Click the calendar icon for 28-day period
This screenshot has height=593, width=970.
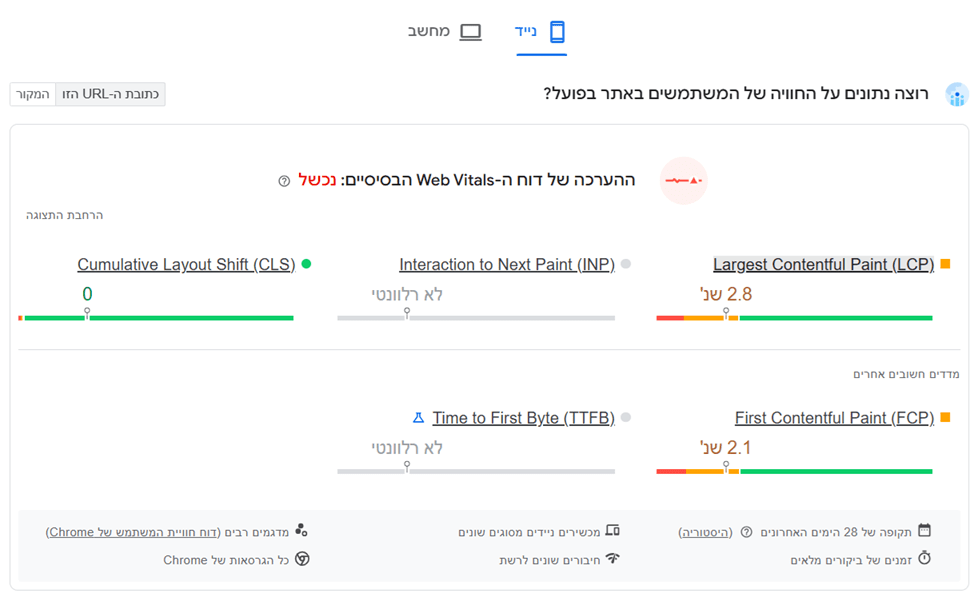click(x=924, y=531)
